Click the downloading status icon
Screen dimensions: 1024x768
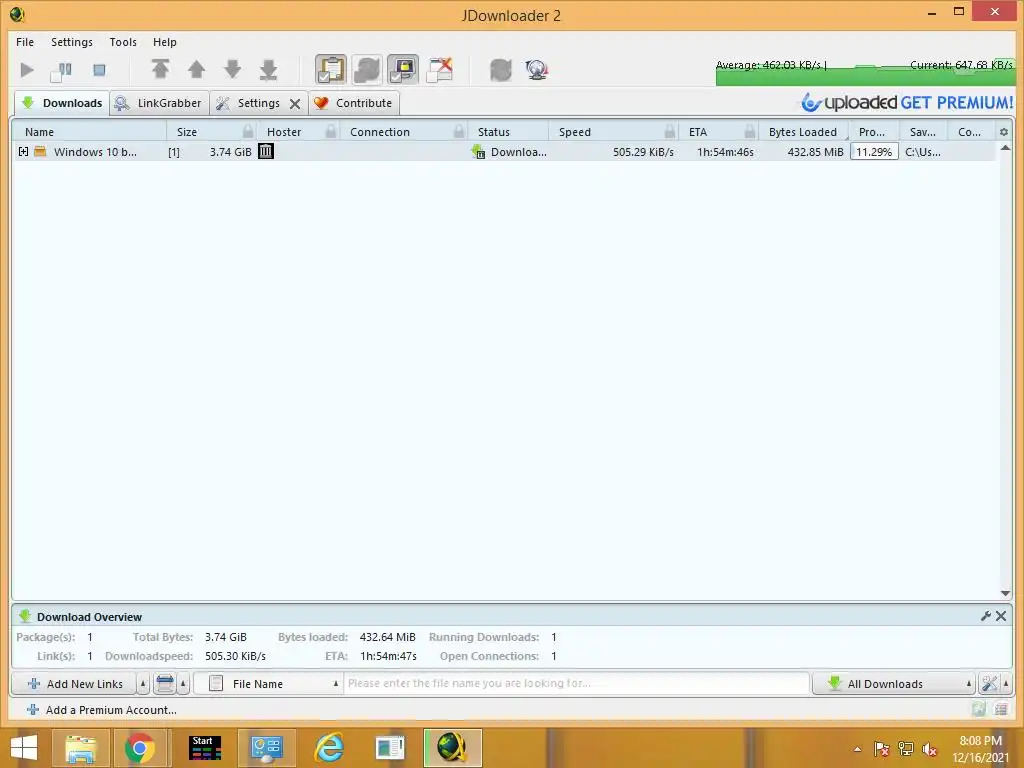coord(479,152)
